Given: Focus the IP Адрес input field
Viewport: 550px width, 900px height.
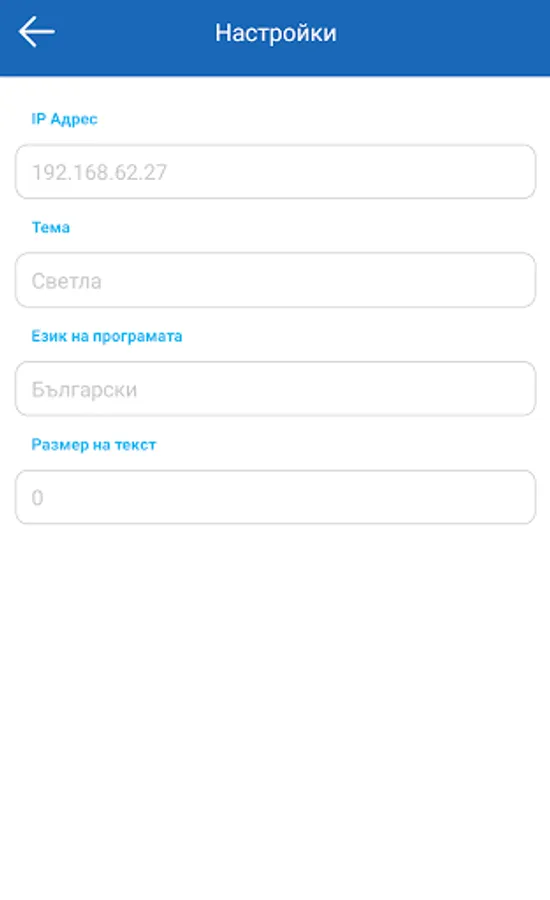Looking at the screenshot, I should click(276, 172).
